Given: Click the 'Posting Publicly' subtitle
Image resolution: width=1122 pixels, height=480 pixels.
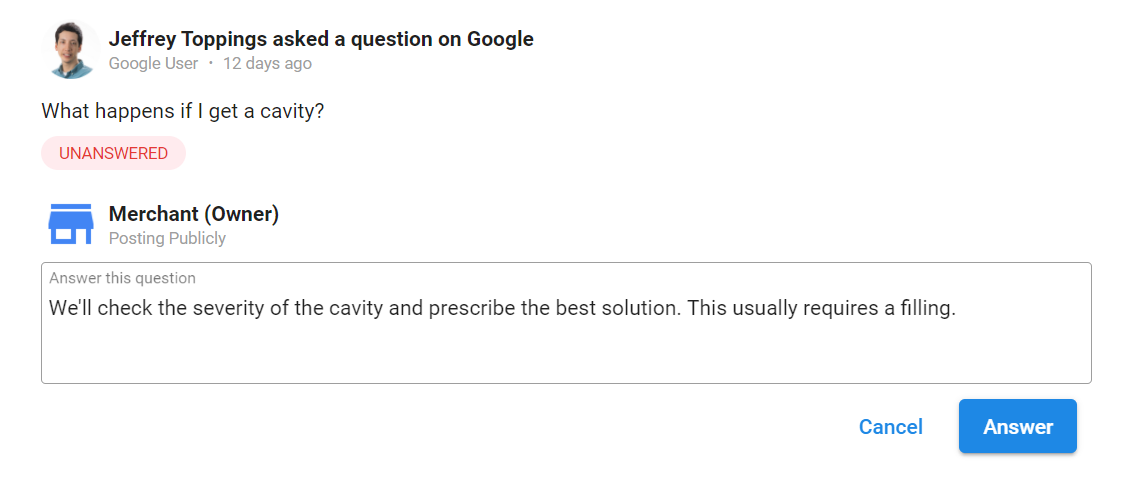Looking at the screenshot, I should (x=167, y=238).
